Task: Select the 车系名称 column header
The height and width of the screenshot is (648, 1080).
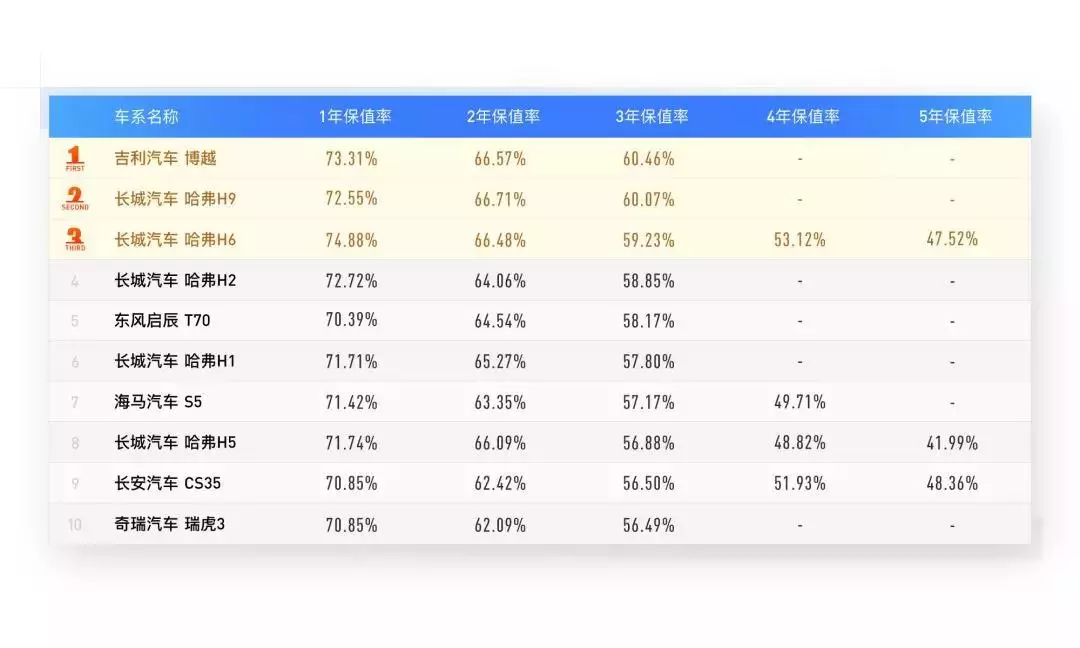Action: coord(146,116)
